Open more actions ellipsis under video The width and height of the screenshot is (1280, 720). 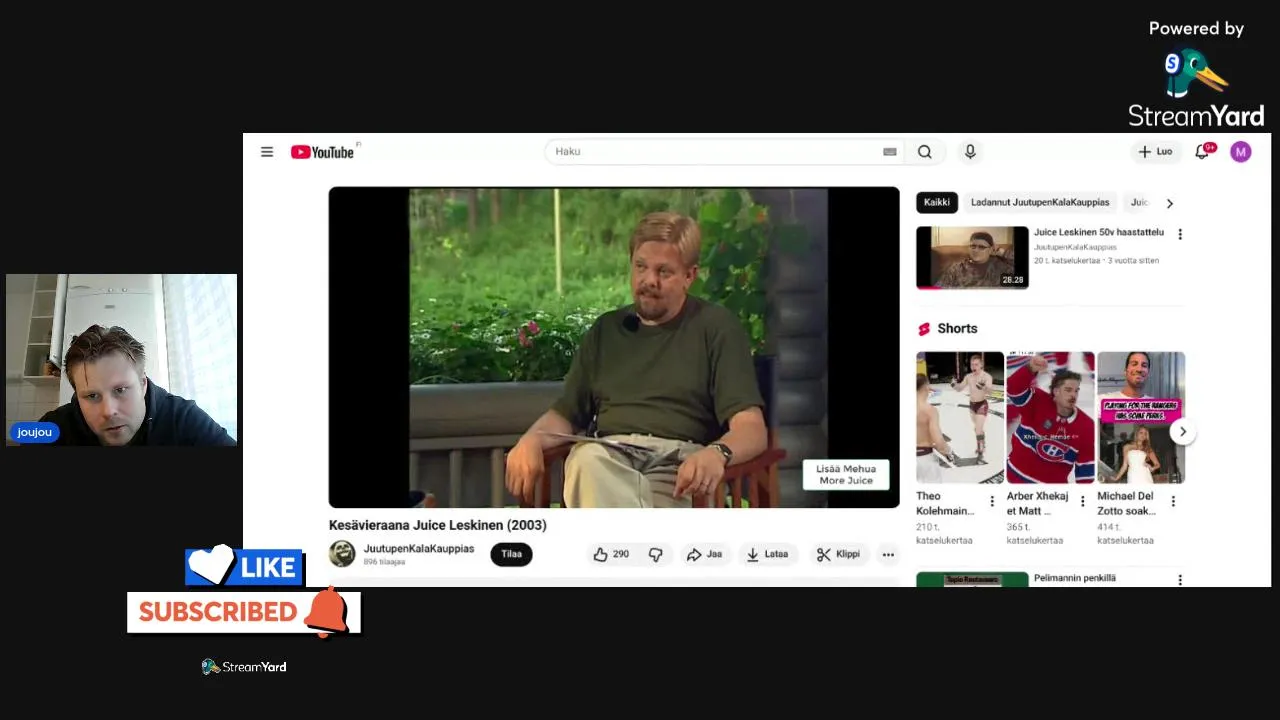point(888,554)
